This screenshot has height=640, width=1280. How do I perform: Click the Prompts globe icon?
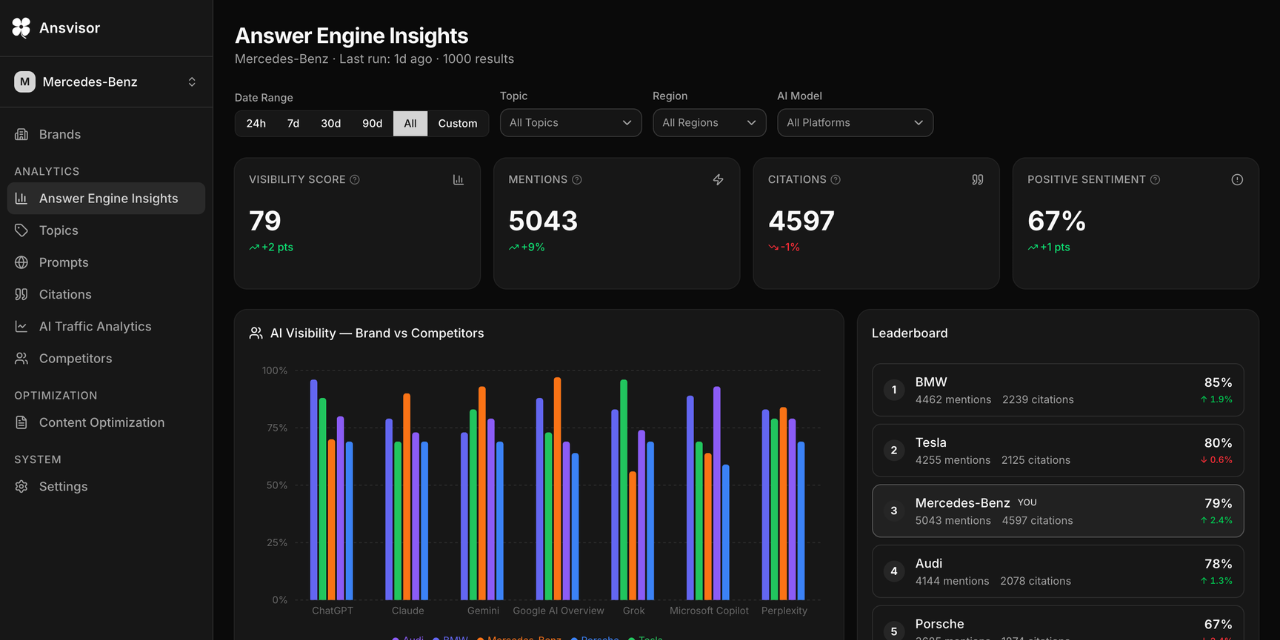(x=21, y=262)
